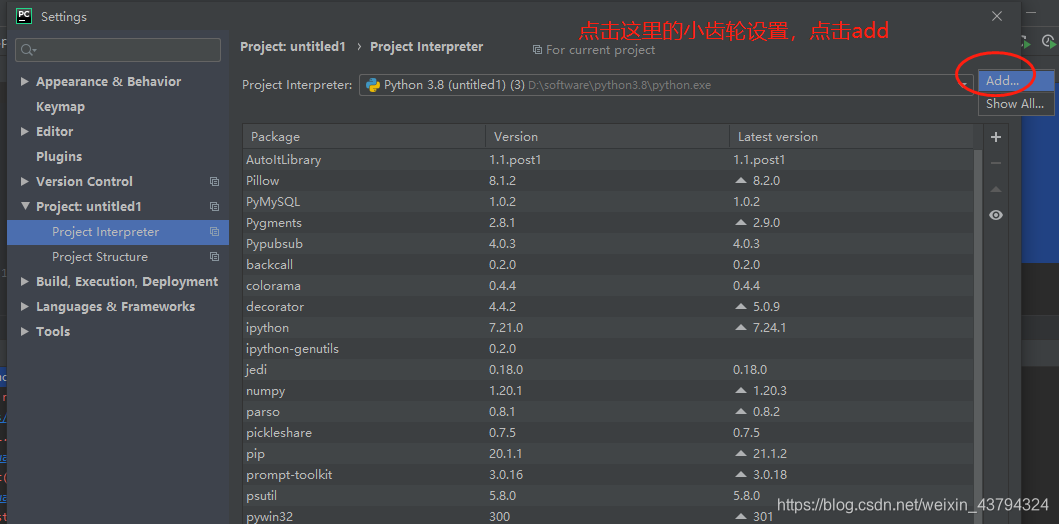Click the settings search input field
Screen dimensions: 1059x524
point(118,50)
